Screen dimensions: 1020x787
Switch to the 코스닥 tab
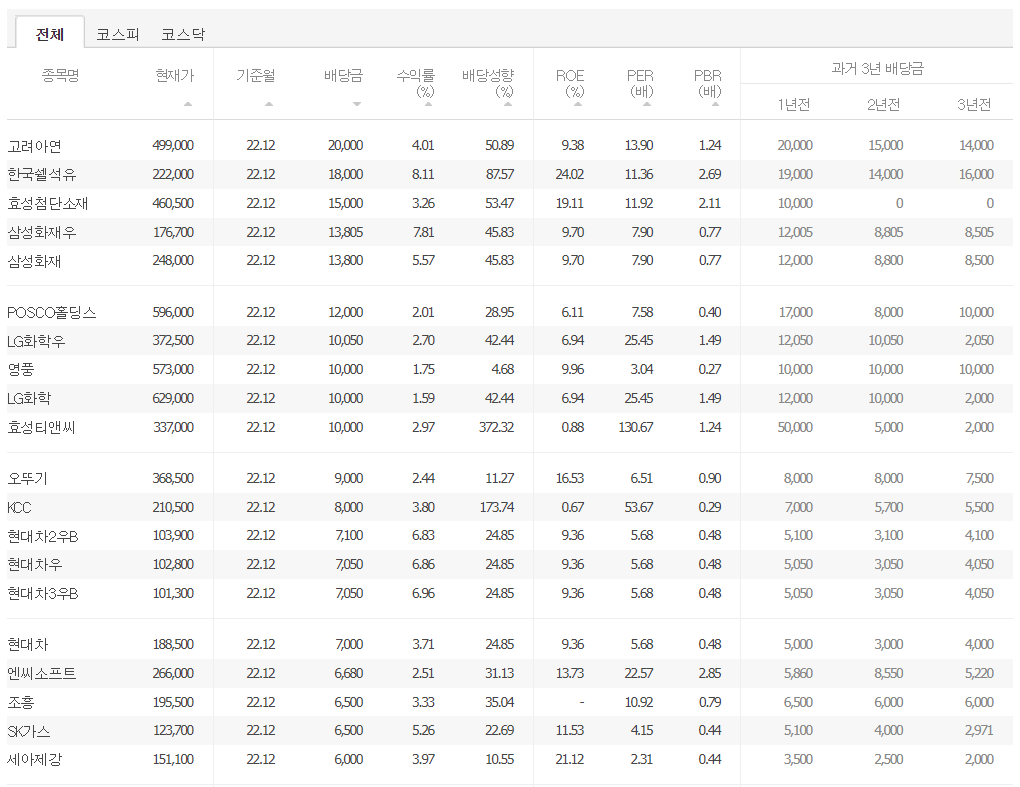183,34
